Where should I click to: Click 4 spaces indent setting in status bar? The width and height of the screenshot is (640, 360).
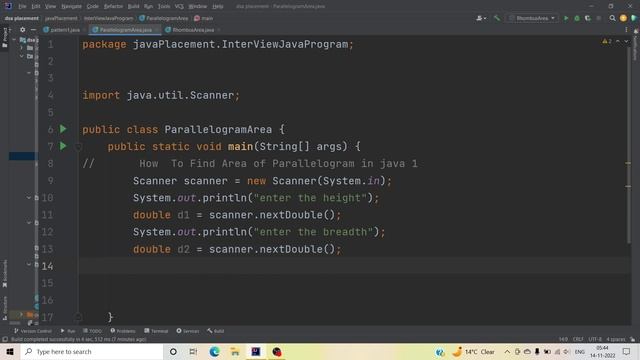[616, 339]
